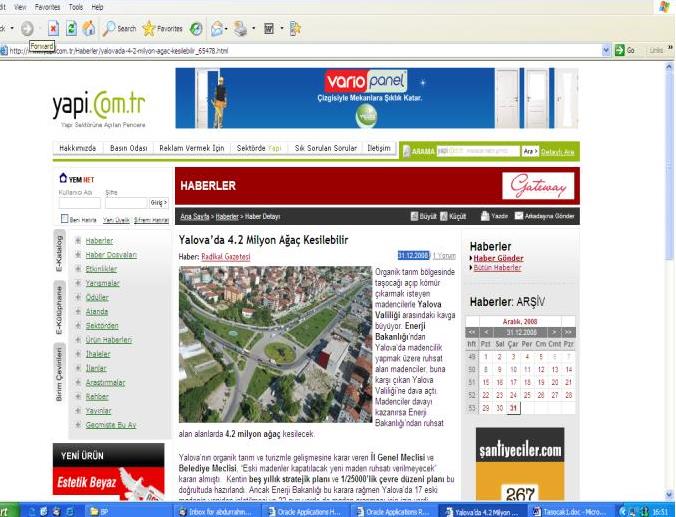Viewport: 676px width, 517px height.
Task: Open Reklam Vermek İçin tab
Action: [192, 148]
